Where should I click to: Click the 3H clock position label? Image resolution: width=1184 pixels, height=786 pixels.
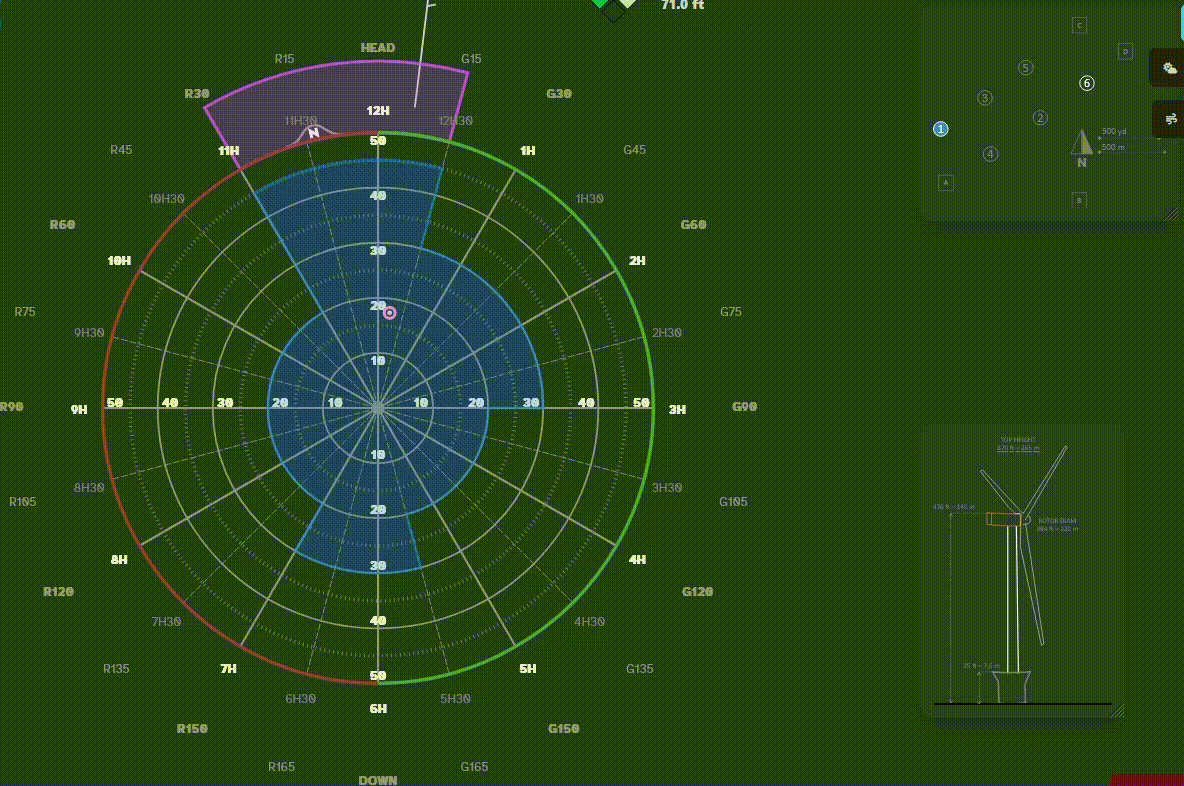pos(677,409)
